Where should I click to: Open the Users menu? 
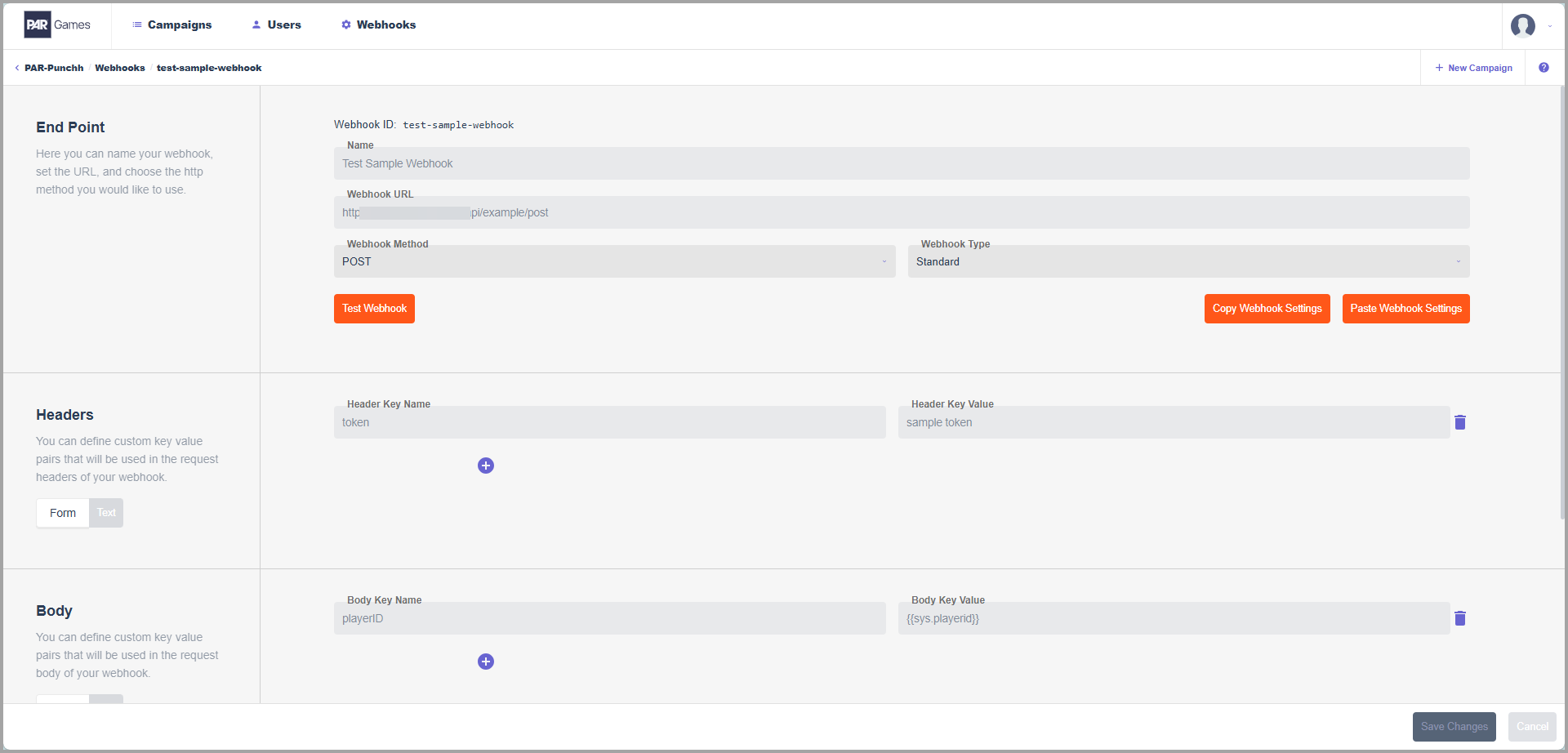[276, 25]
